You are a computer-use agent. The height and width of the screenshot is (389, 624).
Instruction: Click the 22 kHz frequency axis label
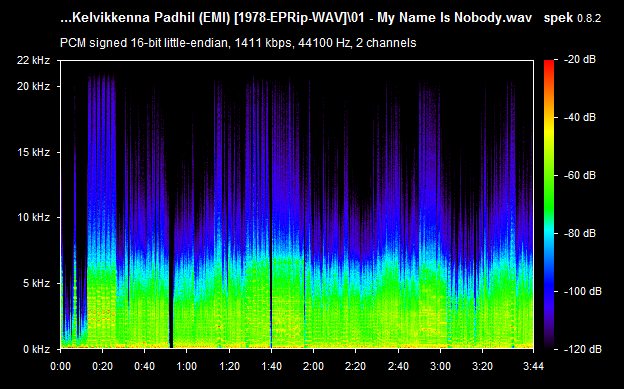tap(33, 60)
